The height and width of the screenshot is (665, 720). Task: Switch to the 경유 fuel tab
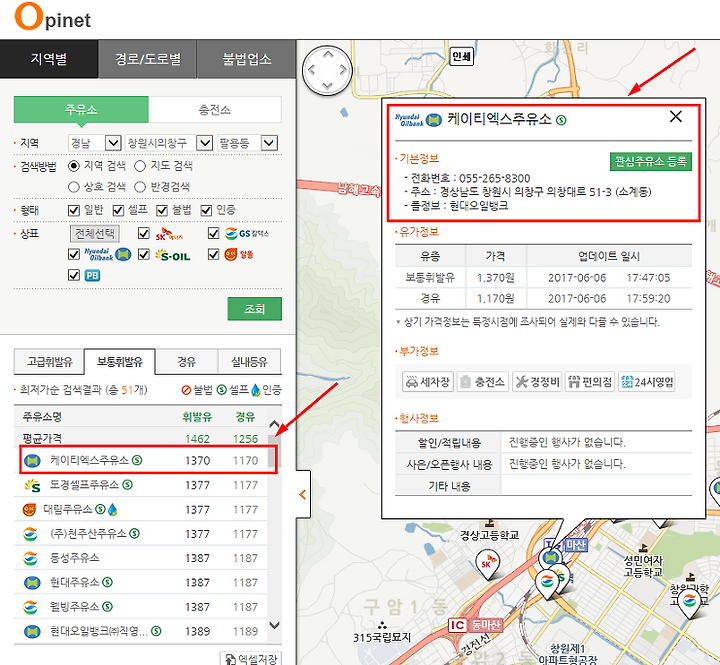click(186, 362)
